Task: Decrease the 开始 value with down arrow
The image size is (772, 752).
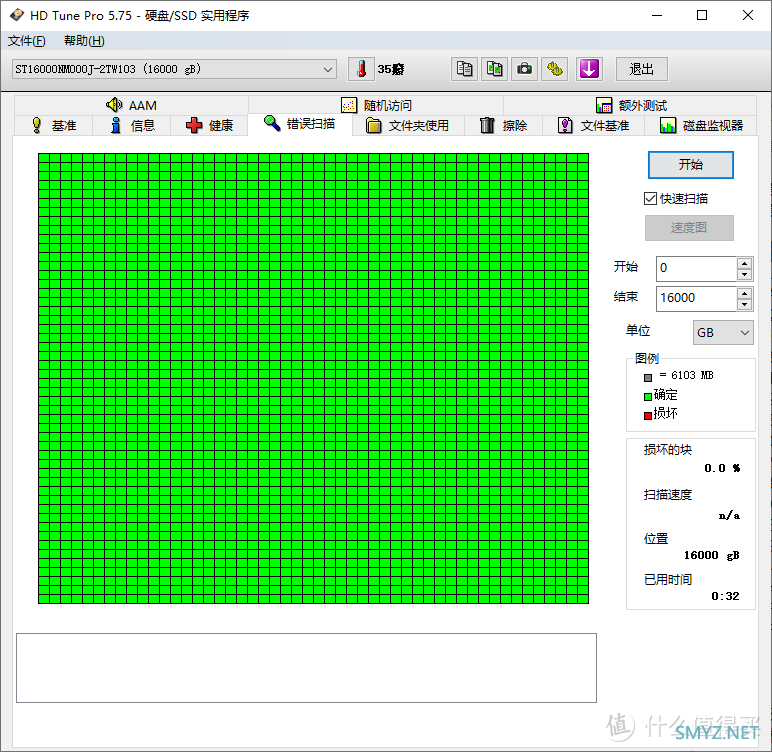Action: pyautogui.click(x=744, y=274)
